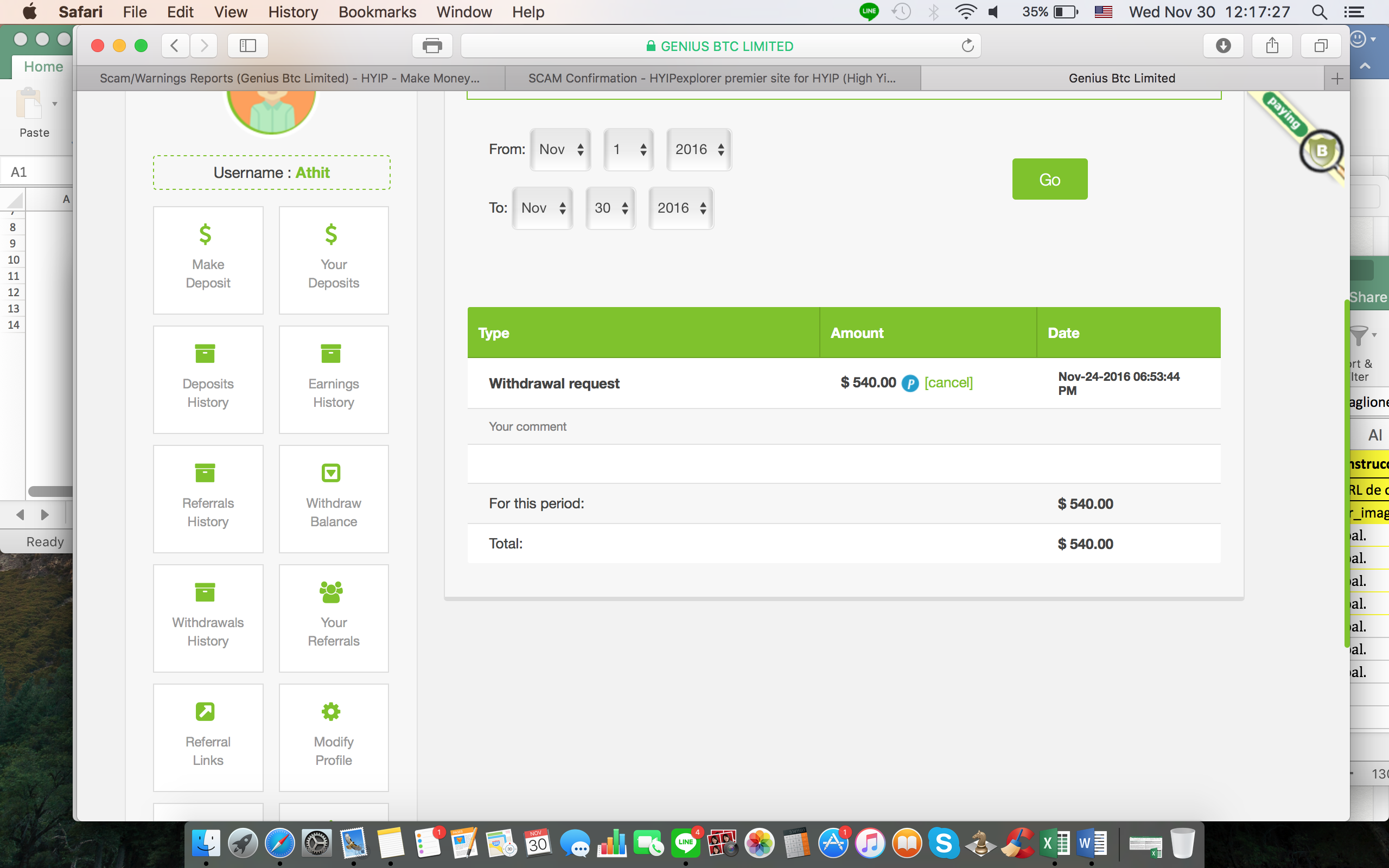
Task: Click Safari downloads icon
Action: coord(1223,46)
